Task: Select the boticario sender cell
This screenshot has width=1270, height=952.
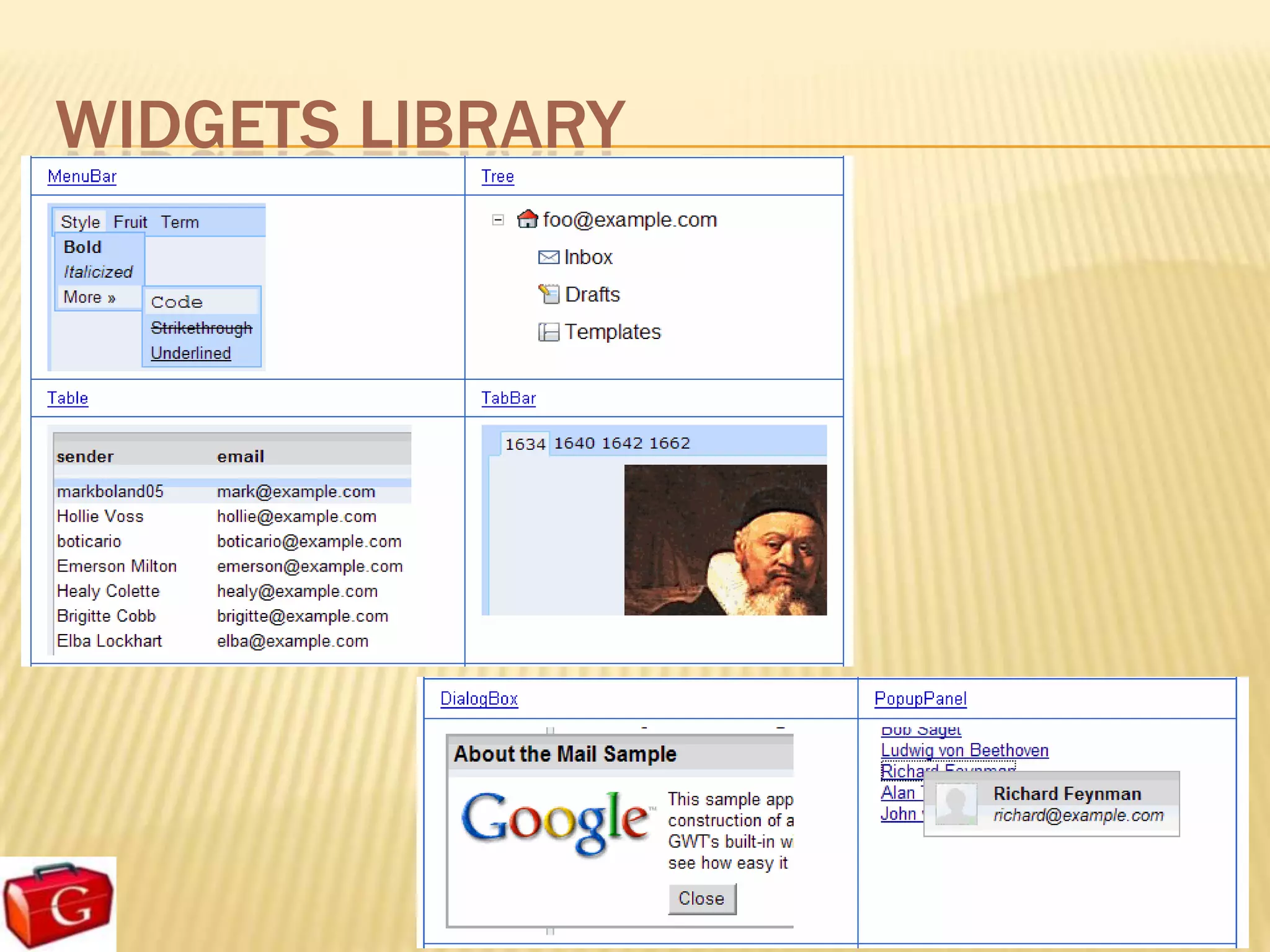Action: (89, 541)
